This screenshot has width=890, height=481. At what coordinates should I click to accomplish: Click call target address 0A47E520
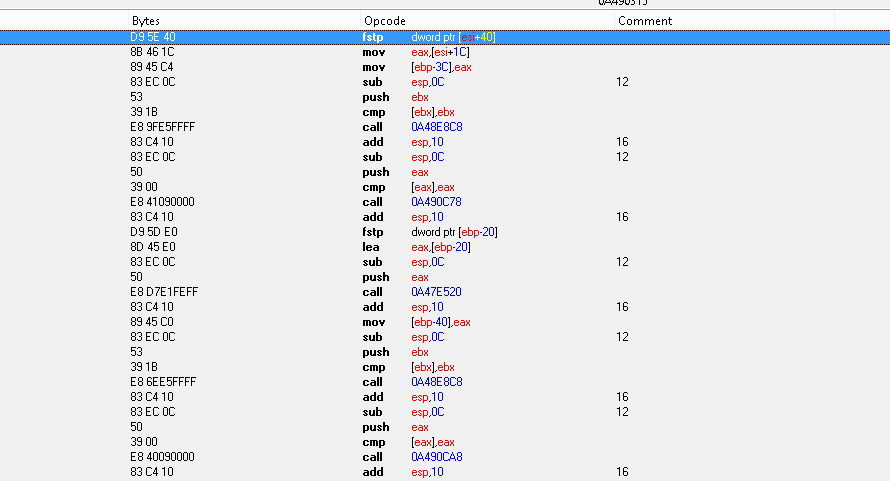click(x=436, y=292)
